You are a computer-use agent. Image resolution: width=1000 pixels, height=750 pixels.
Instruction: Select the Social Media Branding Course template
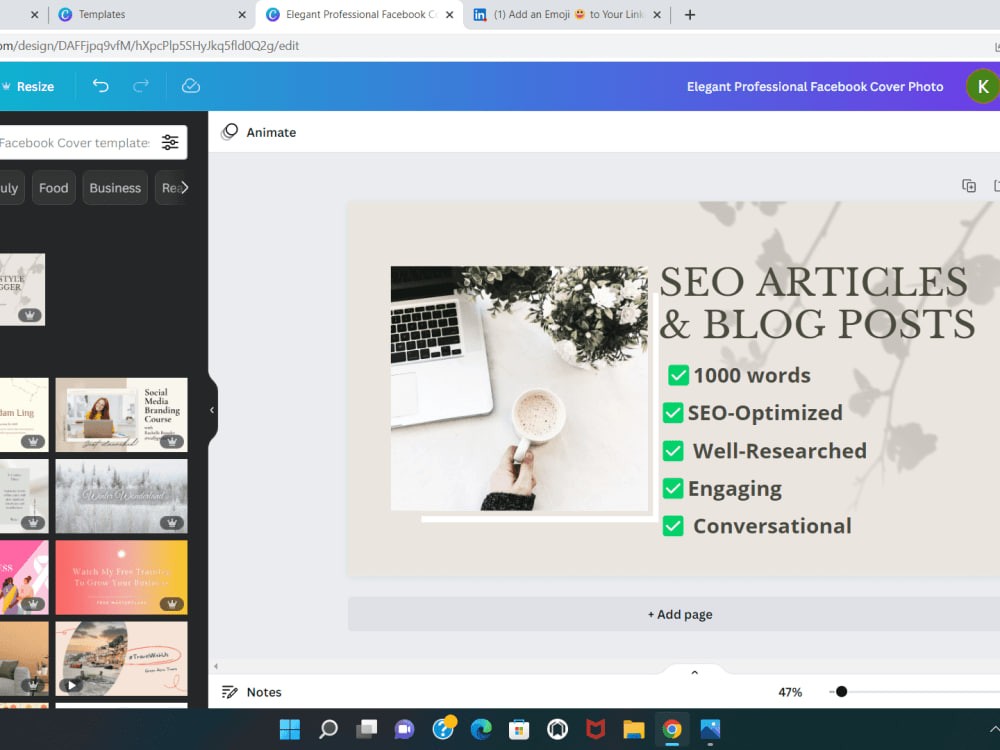[x=121, y=414]
